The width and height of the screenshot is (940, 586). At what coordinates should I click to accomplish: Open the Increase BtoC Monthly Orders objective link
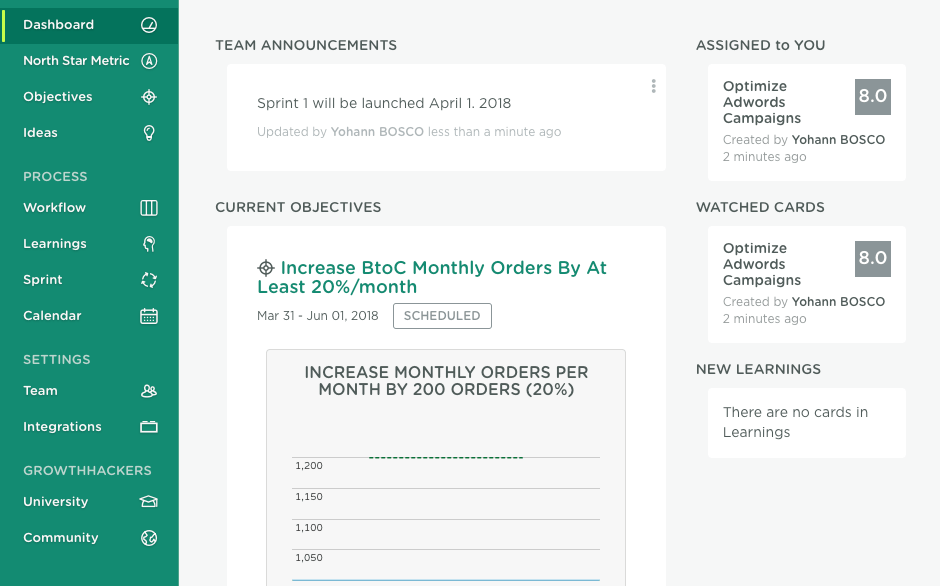pos(432,277)
